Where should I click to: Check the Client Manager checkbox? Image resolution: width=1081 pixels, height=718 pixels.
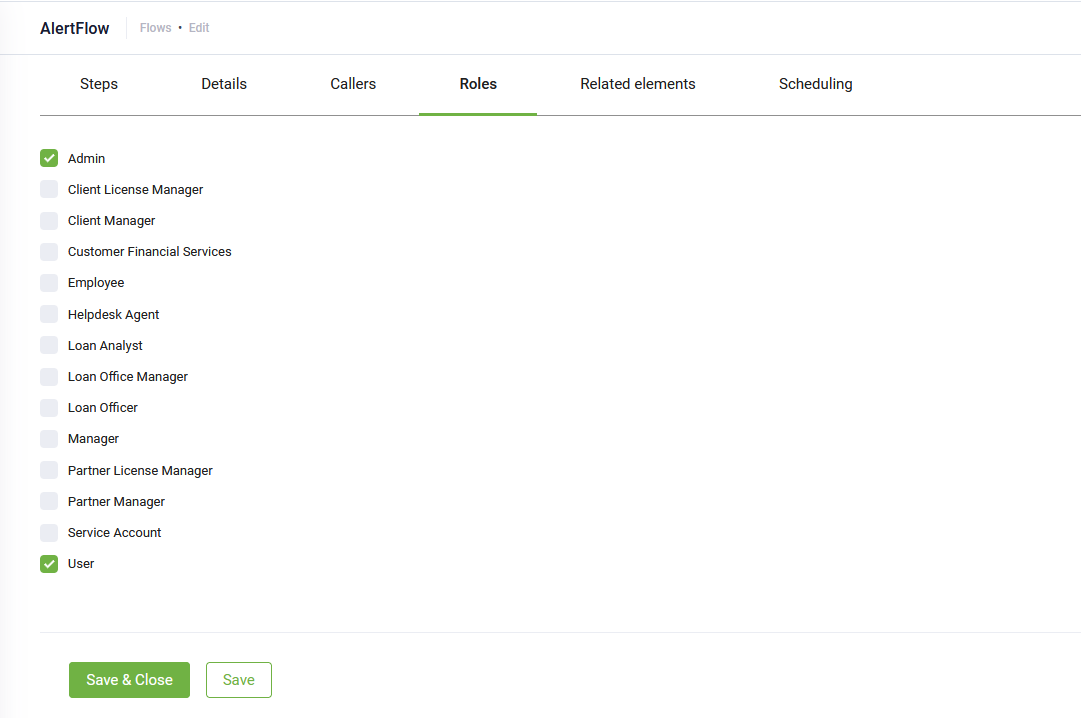(49, 220)
